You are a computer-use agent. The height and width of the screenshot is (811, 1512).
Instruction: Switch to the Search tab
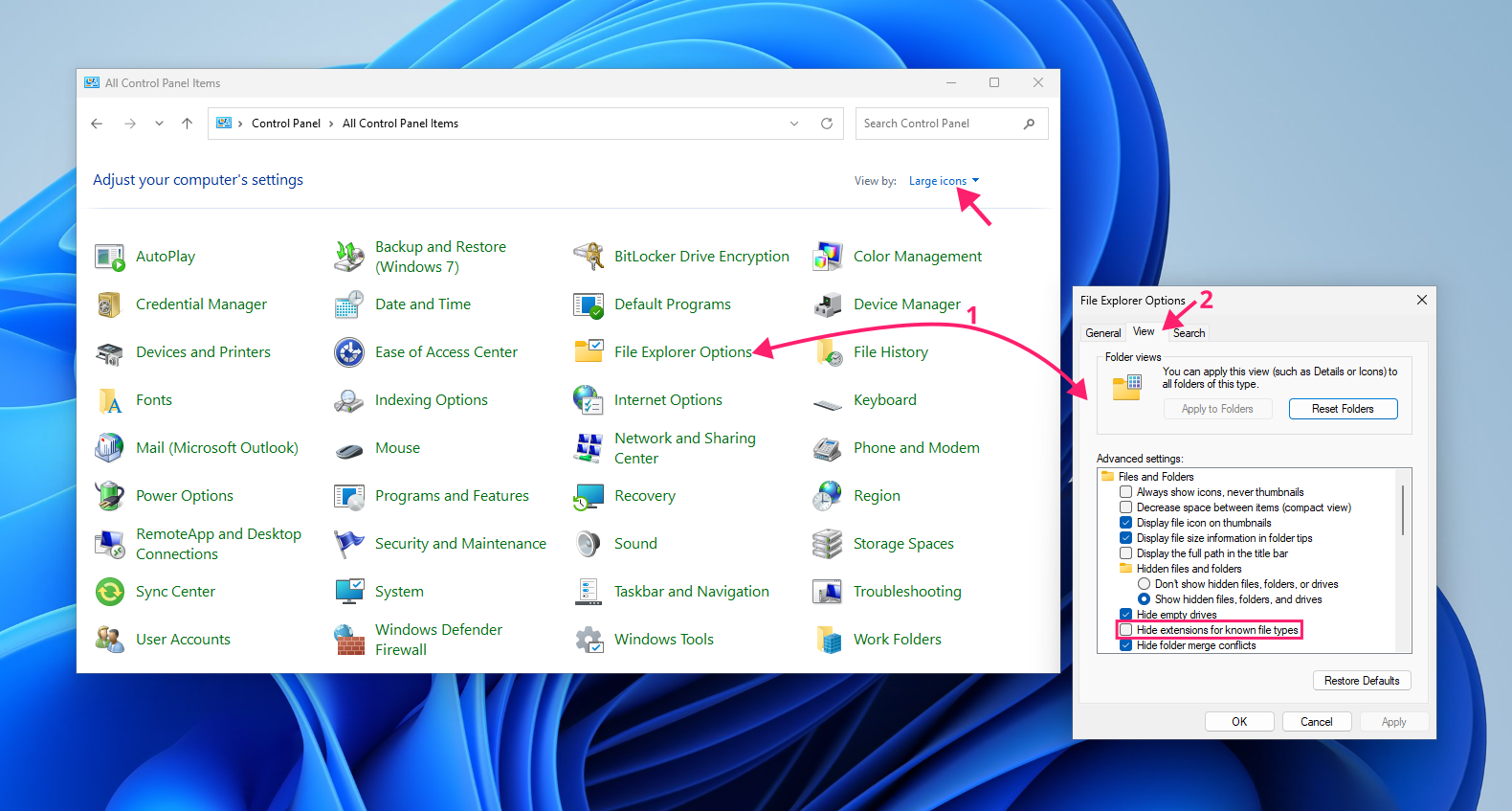pos(1190,333)
